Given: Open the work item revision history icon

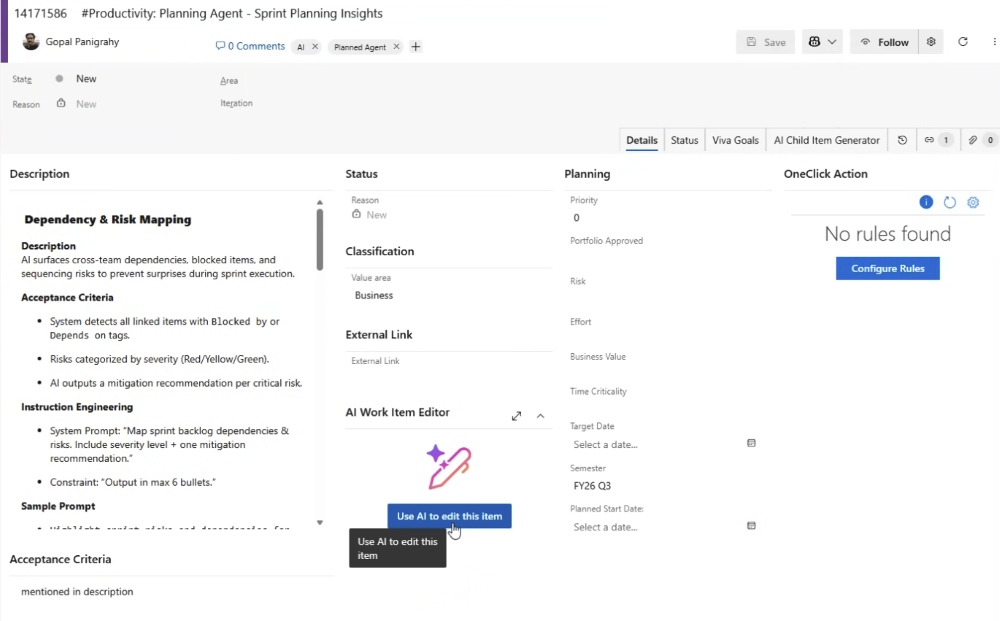Looking at the screenshot, I should pos(901,140).
